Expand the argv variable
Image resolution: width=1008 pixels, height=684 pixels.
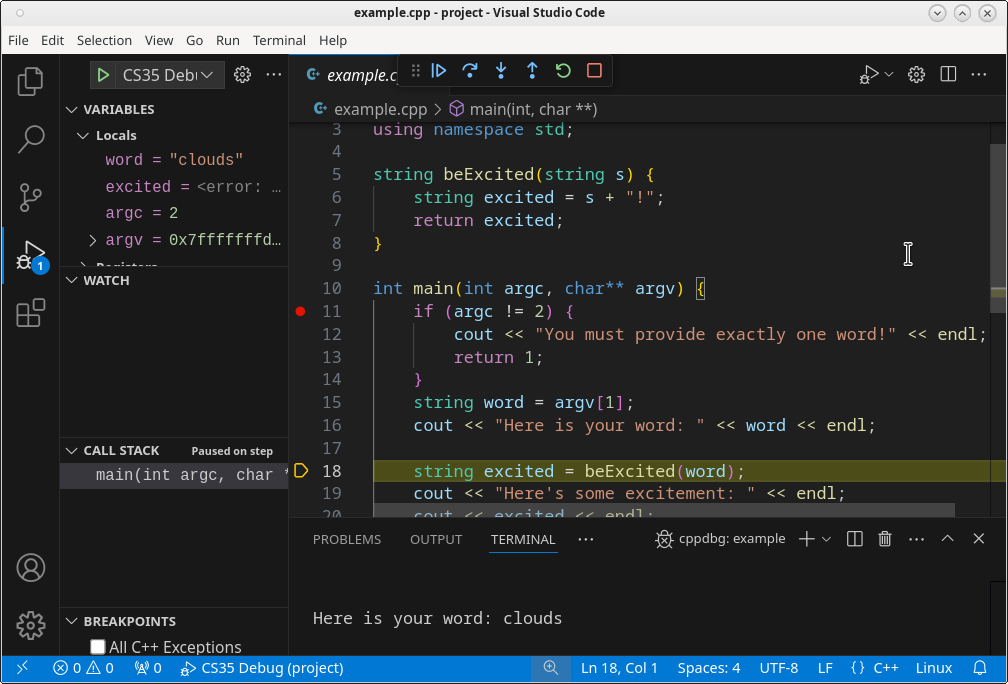[93, 240]
